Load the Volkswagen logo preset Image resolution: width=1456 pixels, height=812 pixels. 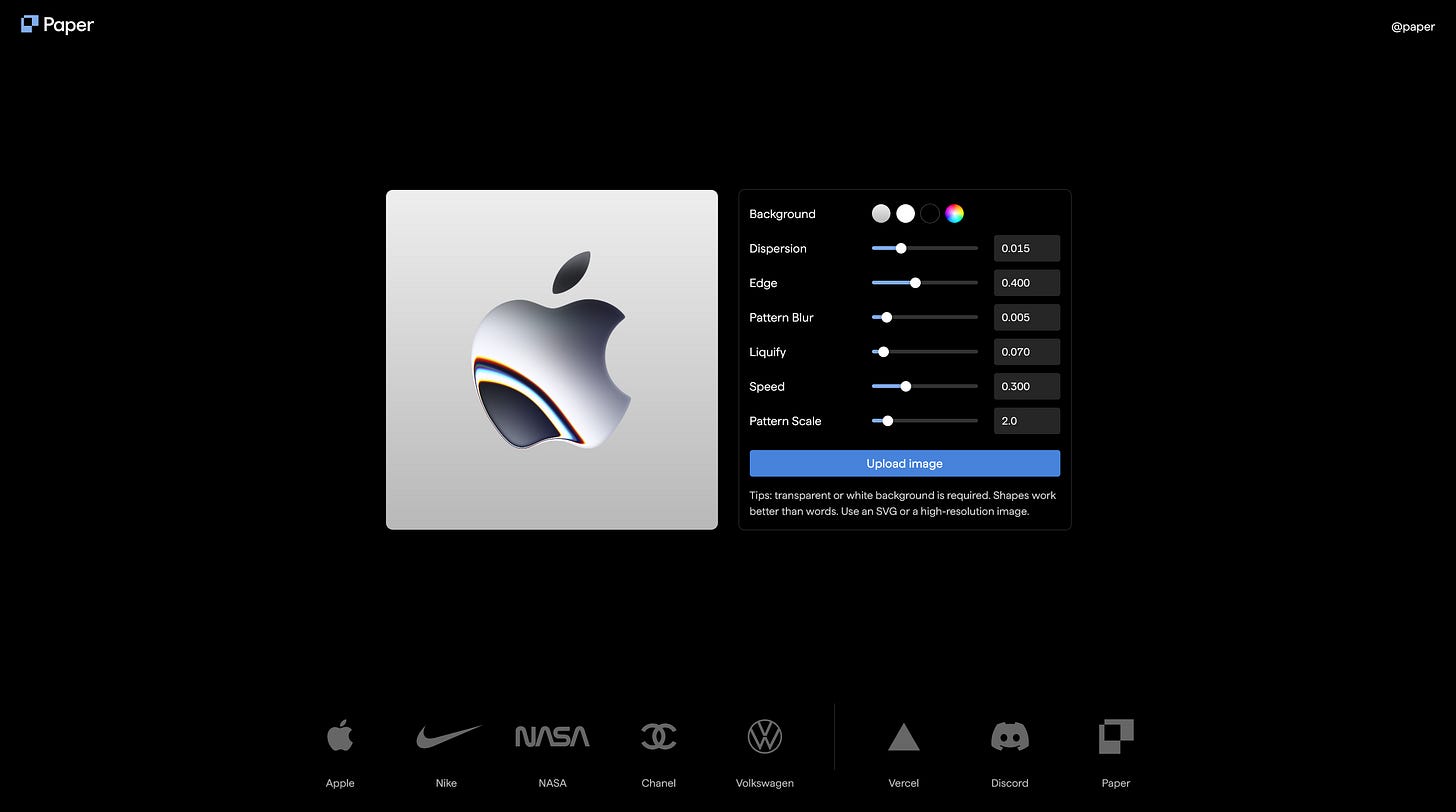pyautogui.click(x=764, y=737)
